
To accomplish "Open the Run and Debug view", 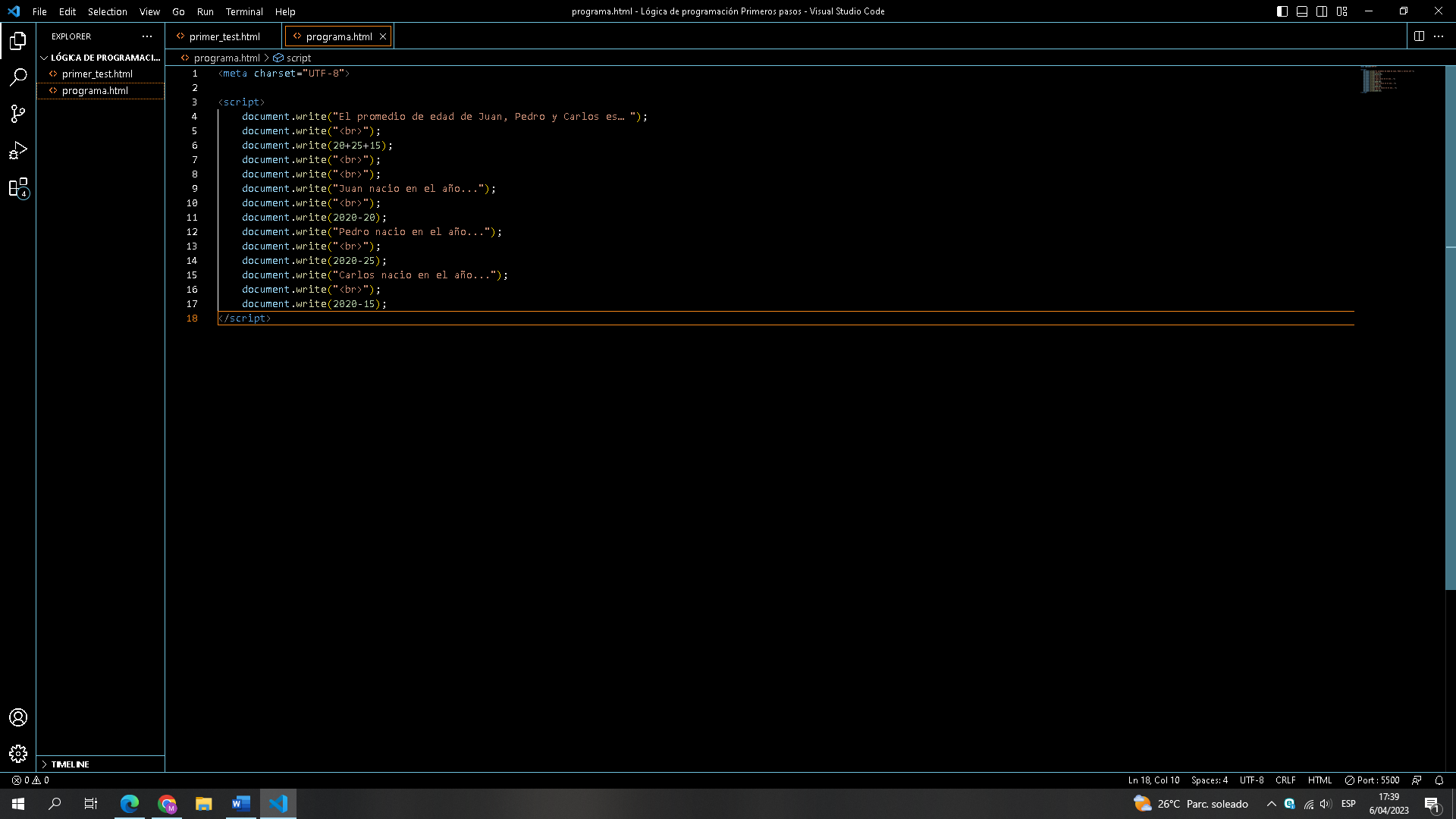I will 18,150.
